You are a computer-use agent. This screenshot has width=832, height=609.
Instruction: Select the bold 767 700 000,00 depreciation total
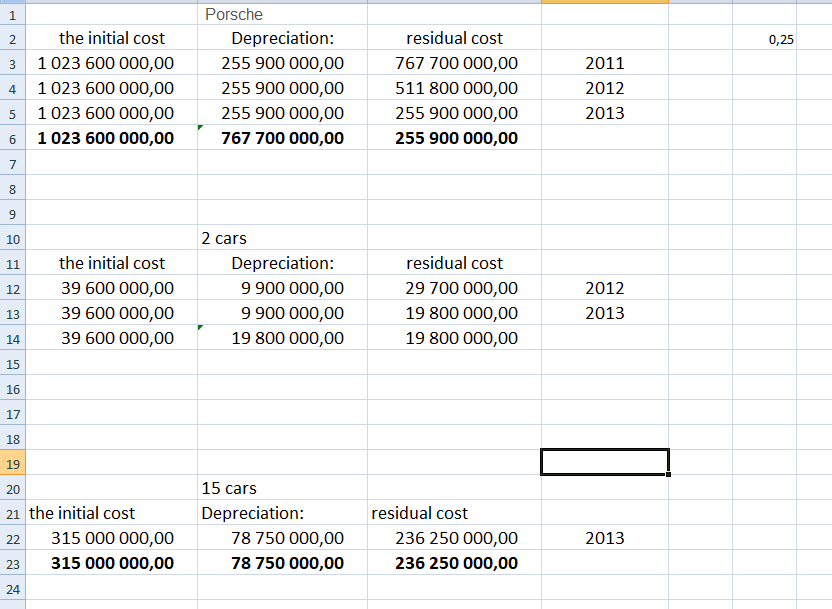[283, 138]
